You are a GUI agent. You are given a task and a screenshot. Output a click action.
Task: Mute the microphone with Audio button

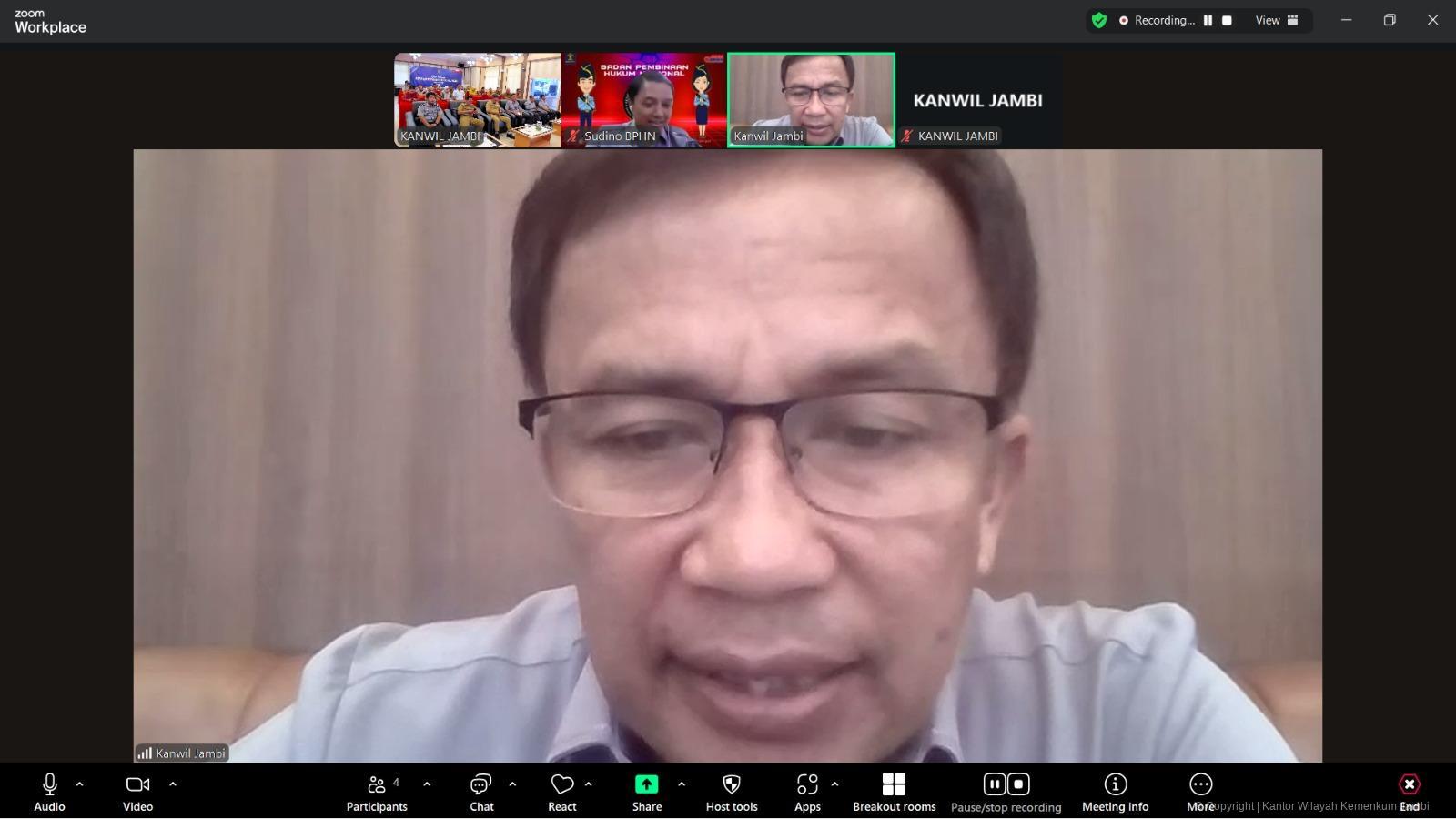point(50,792)
